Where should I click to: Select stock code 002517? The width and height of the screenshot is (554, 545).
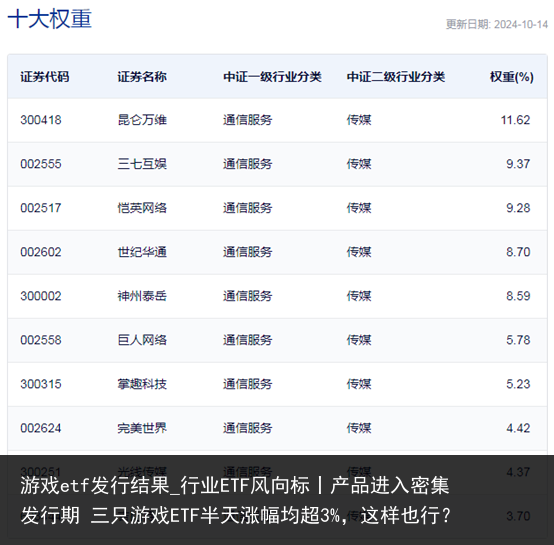[x=41, y=208]
